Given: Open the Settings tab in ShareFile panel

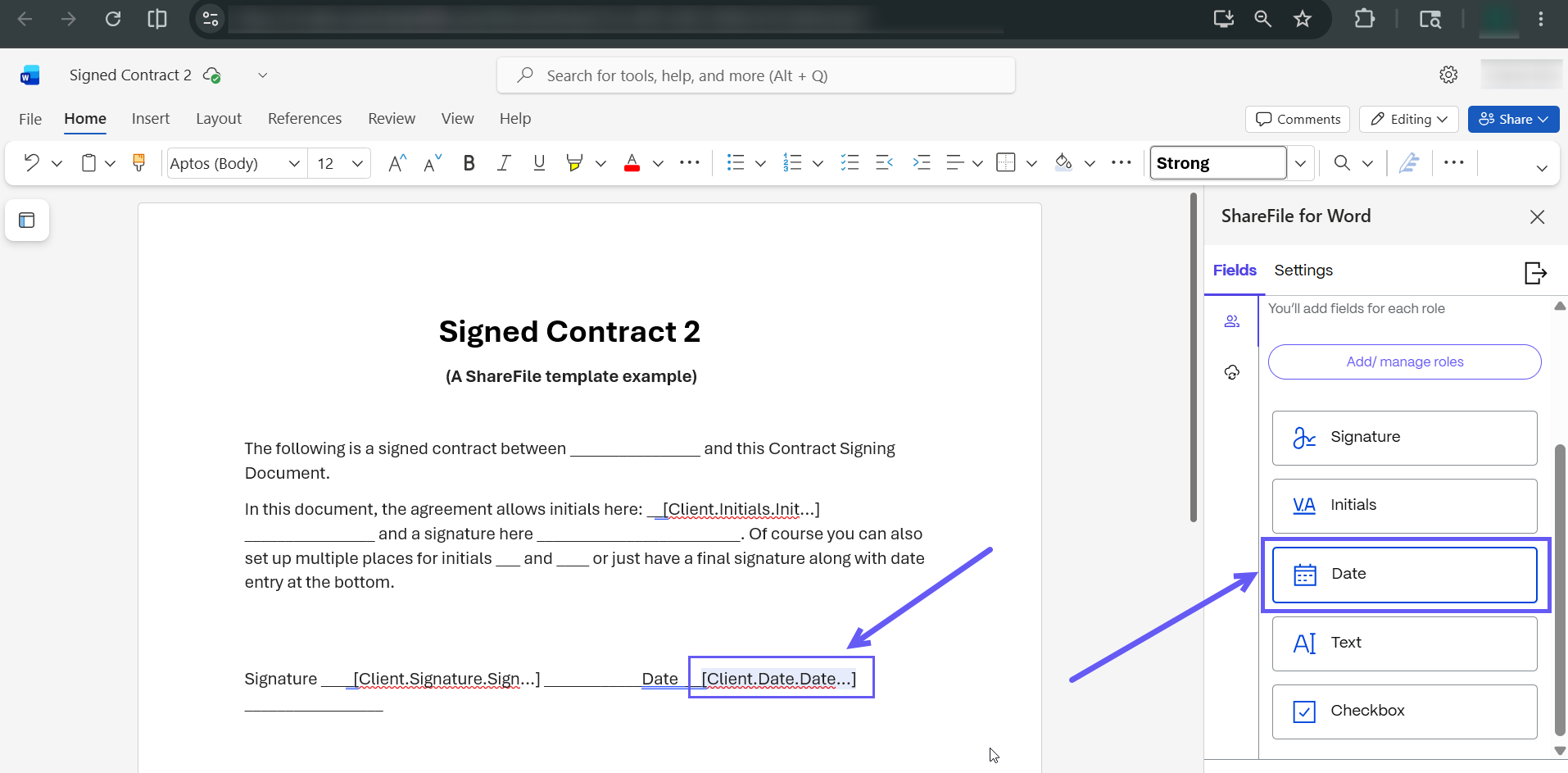Looking at the screenshot, I should coord(1303,271).
